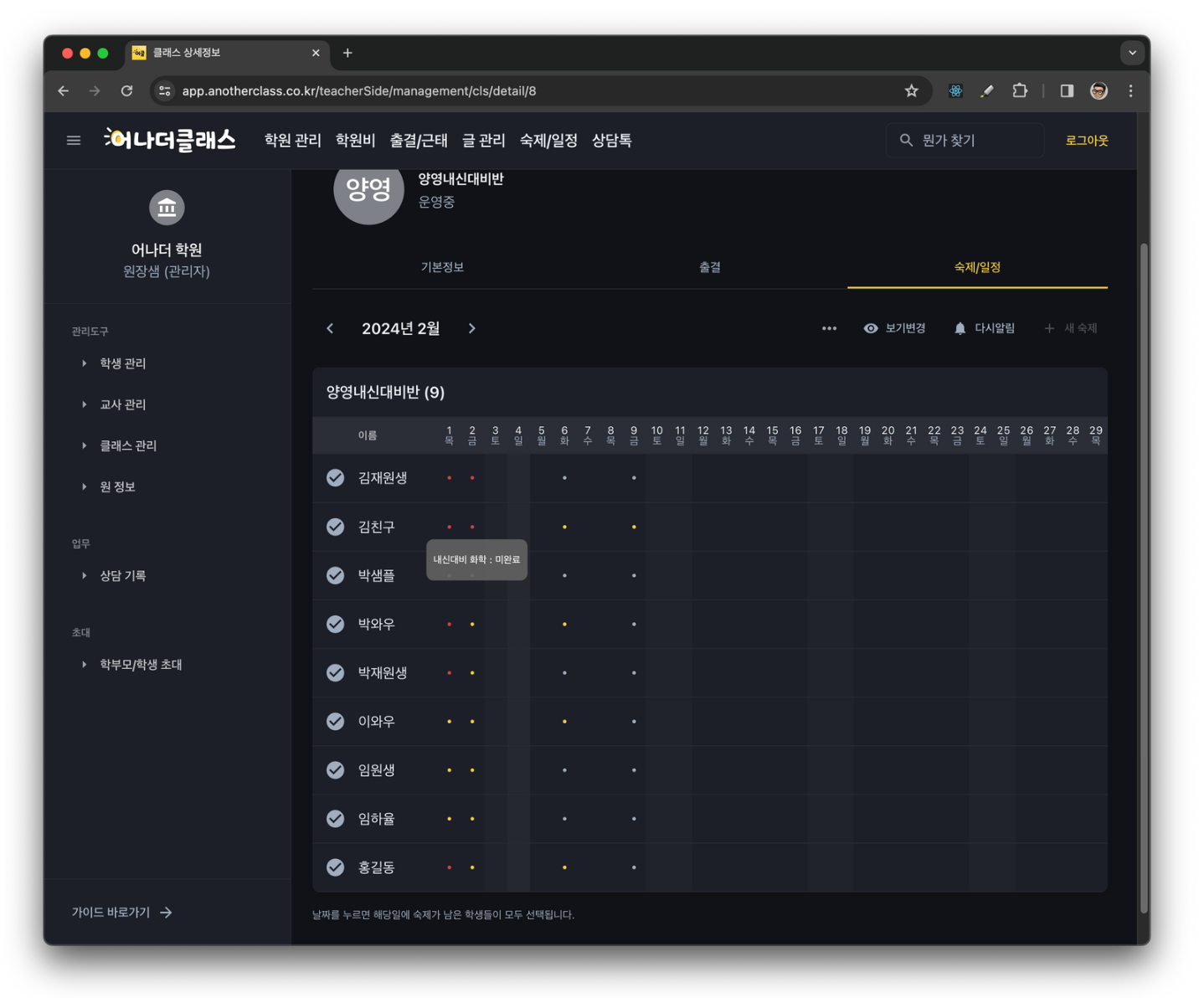Toggle view mode with 보기변경 eye
The width and height of the screenshot is (1204, 998).
pyautogui.click(x=894, y=328)
